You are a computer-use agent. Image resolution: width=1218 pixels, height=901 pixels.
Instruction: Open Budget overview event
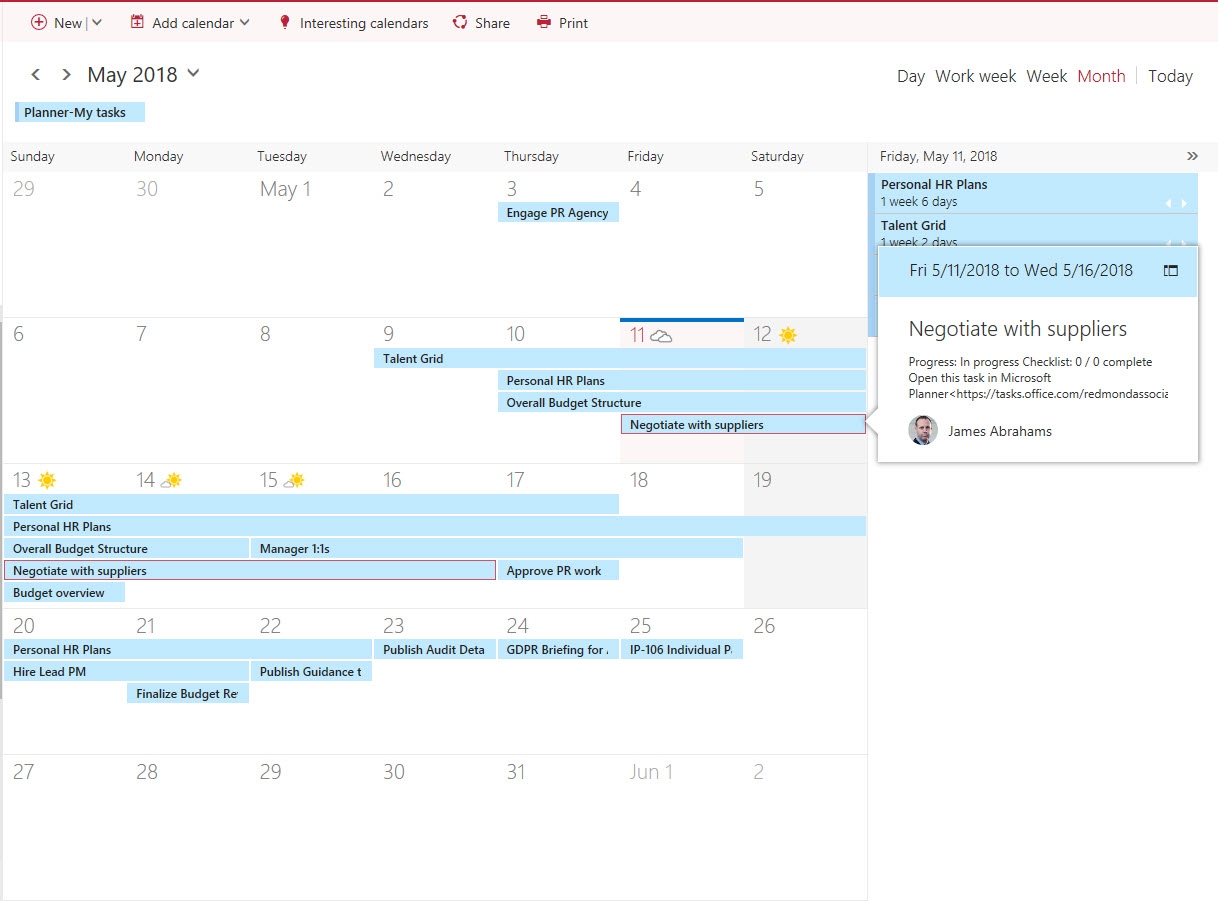[65, 592]
